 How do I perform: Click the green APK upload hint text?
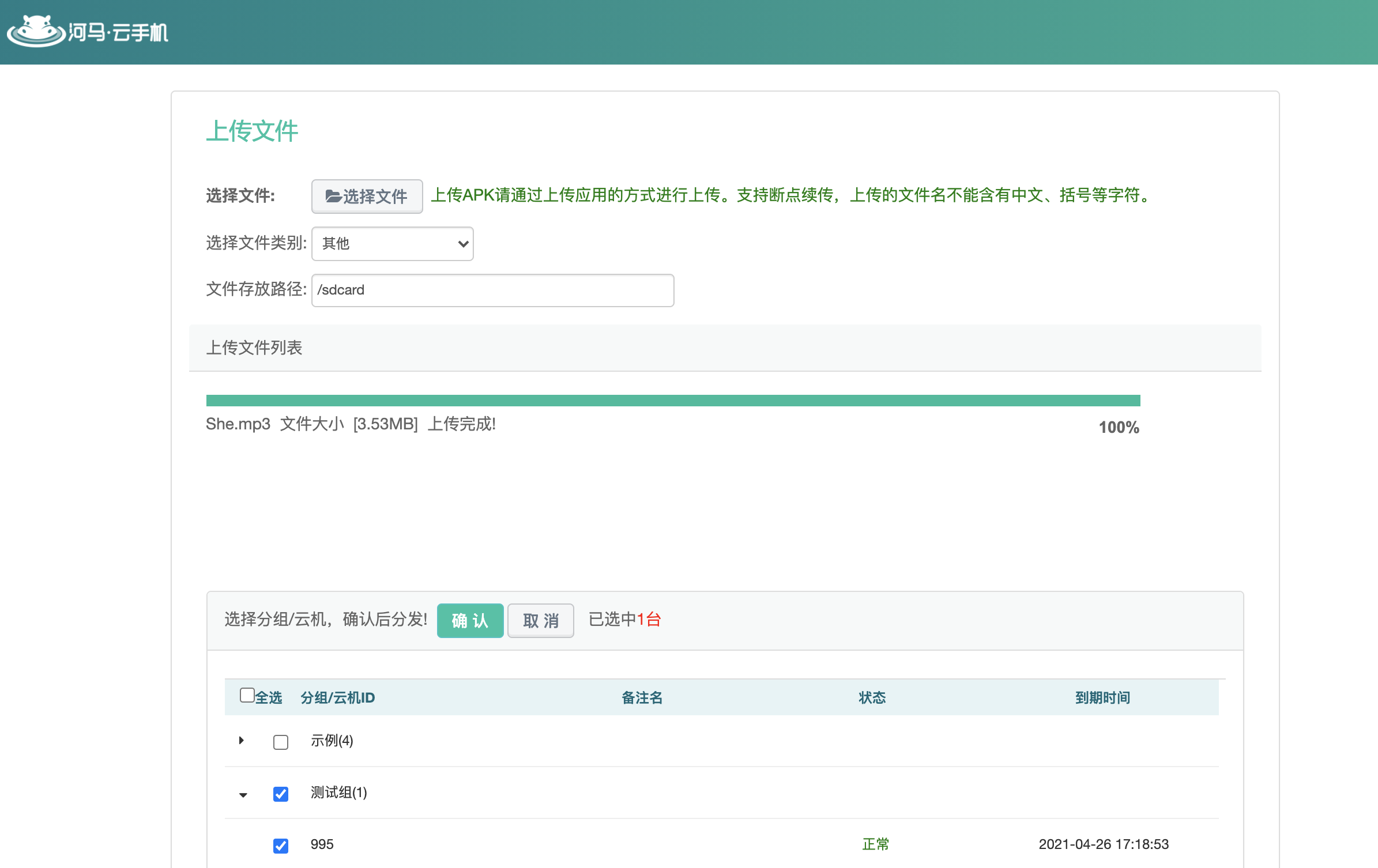click(x=792, y=195)
